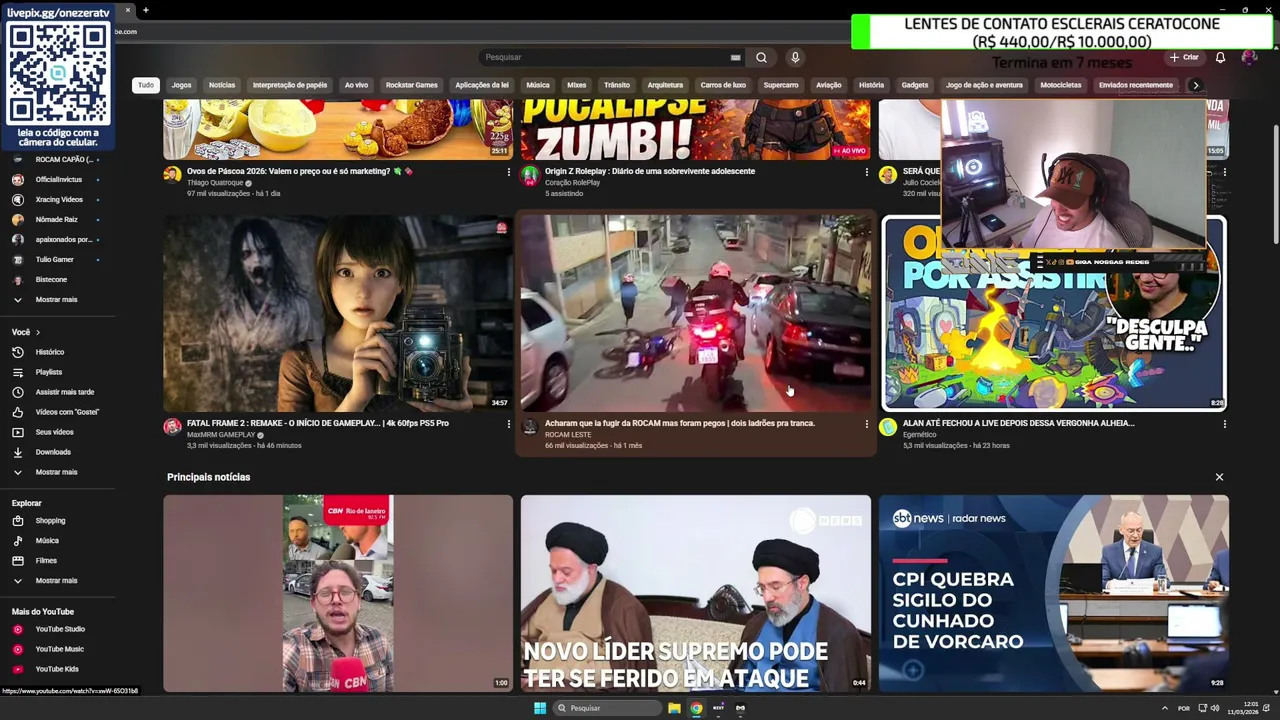The height and width of the screenshot is (720, 1280).
Task: Play FATAL FRAME 2 REMAKE thumbnail
Action: (338, 313)
